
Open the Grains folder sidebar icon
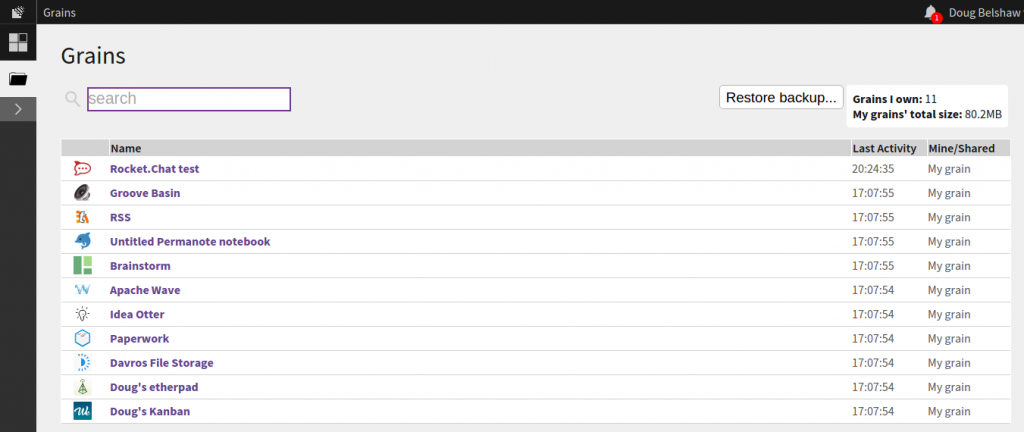[x=18, y=78]
